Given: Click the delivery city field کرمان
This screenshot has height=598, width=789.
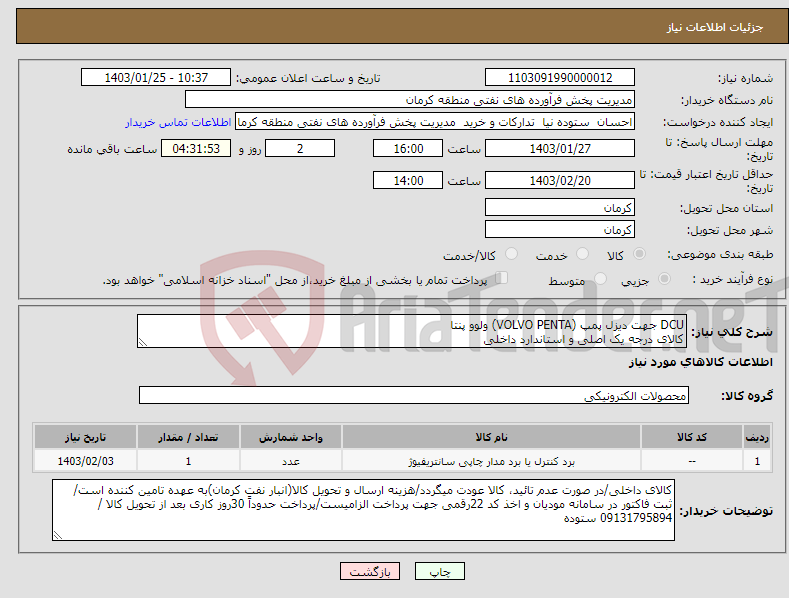Looking at the screenshot, I should click(560, 230).
